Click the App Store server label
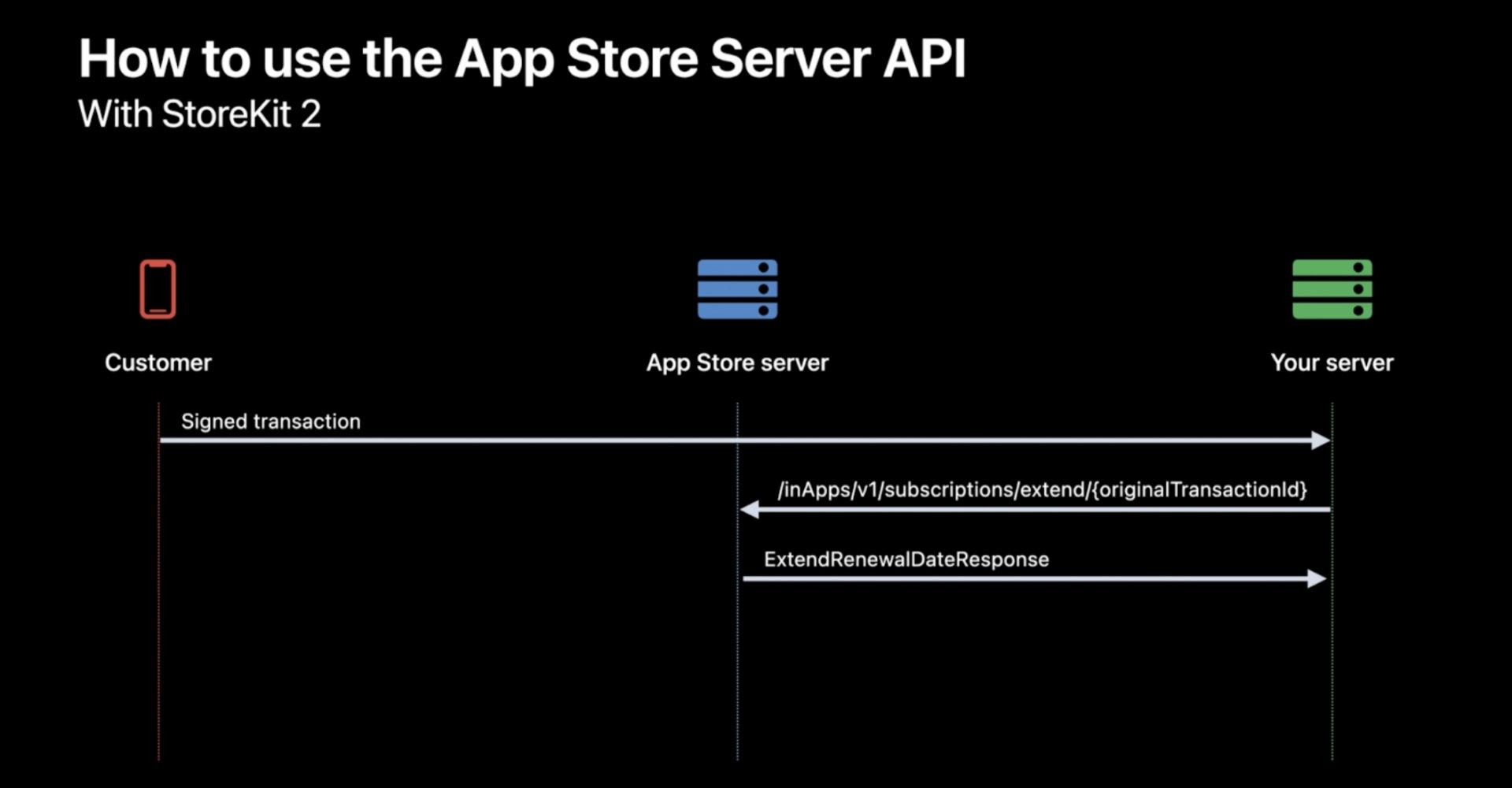Viewport: 1512px width, 788px height. tap(737, 363)
